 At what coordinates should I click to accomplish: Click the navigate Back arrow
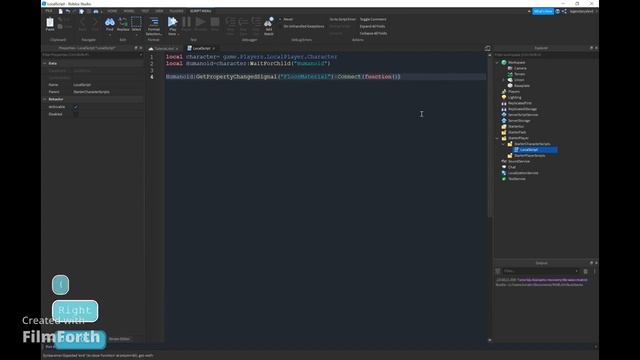tap(82, 22)
